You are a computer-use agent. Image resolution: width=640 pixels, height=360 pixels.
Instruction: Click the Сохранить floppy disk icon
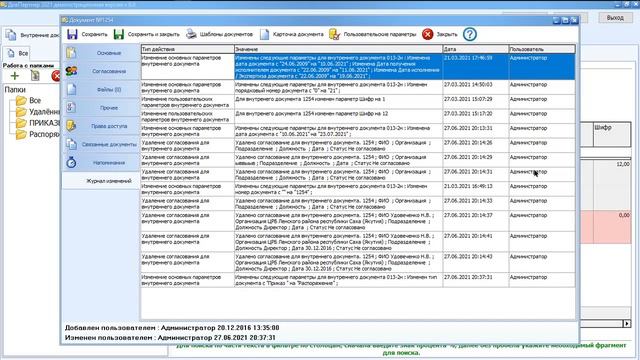pos(72,34)
